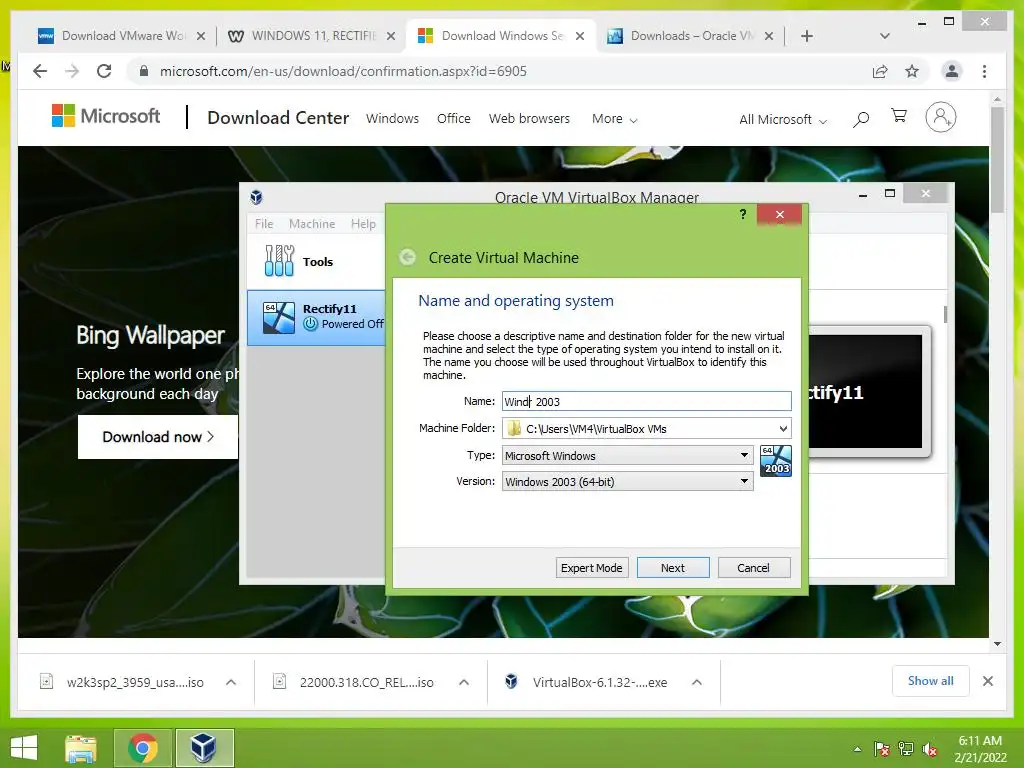Open the Help menu in VirtualBox Manager

click(x=363, y=223)
